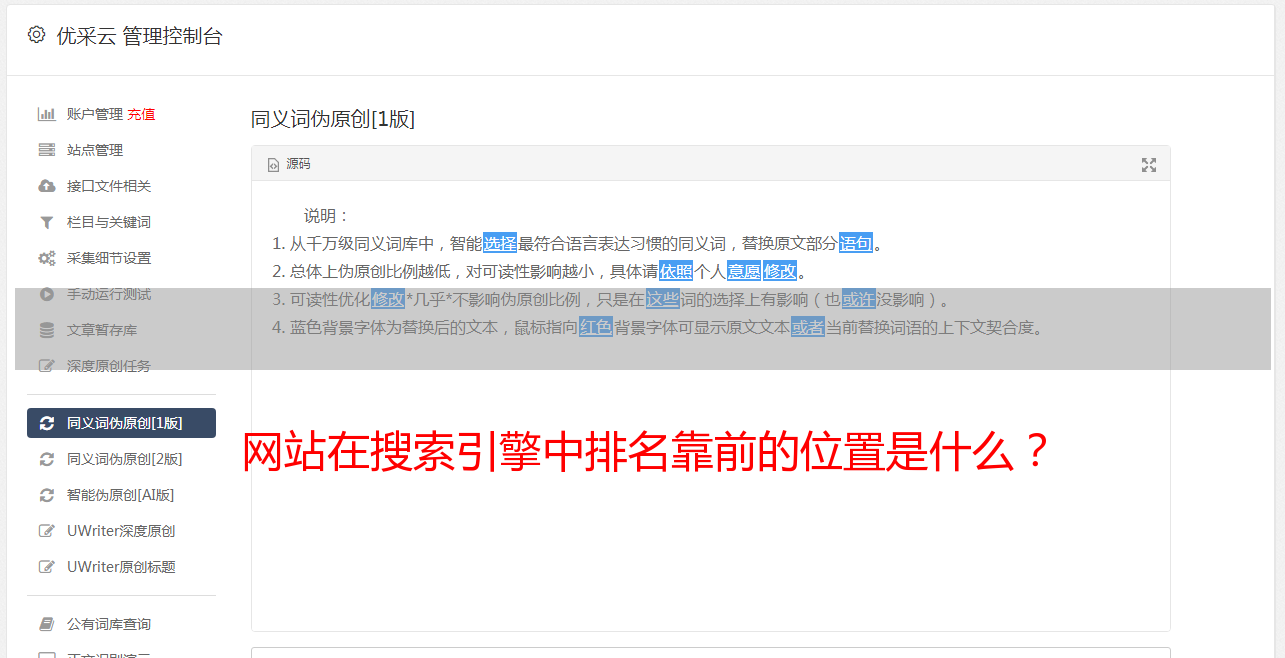The image size is (1285, 658).
Task: Click highlighted word 语句 in first line
Action: (x=856, y=243)
